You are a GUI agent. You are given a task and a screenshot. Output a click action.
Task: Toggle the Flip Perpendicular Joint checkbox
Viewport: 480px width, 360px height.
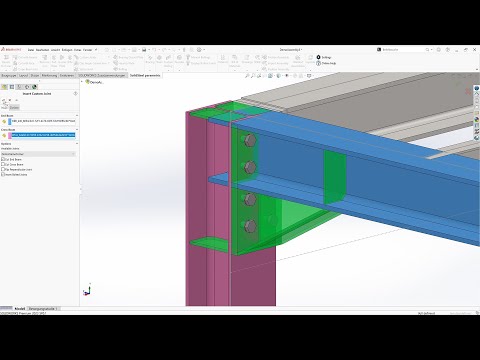pos(3,169)
